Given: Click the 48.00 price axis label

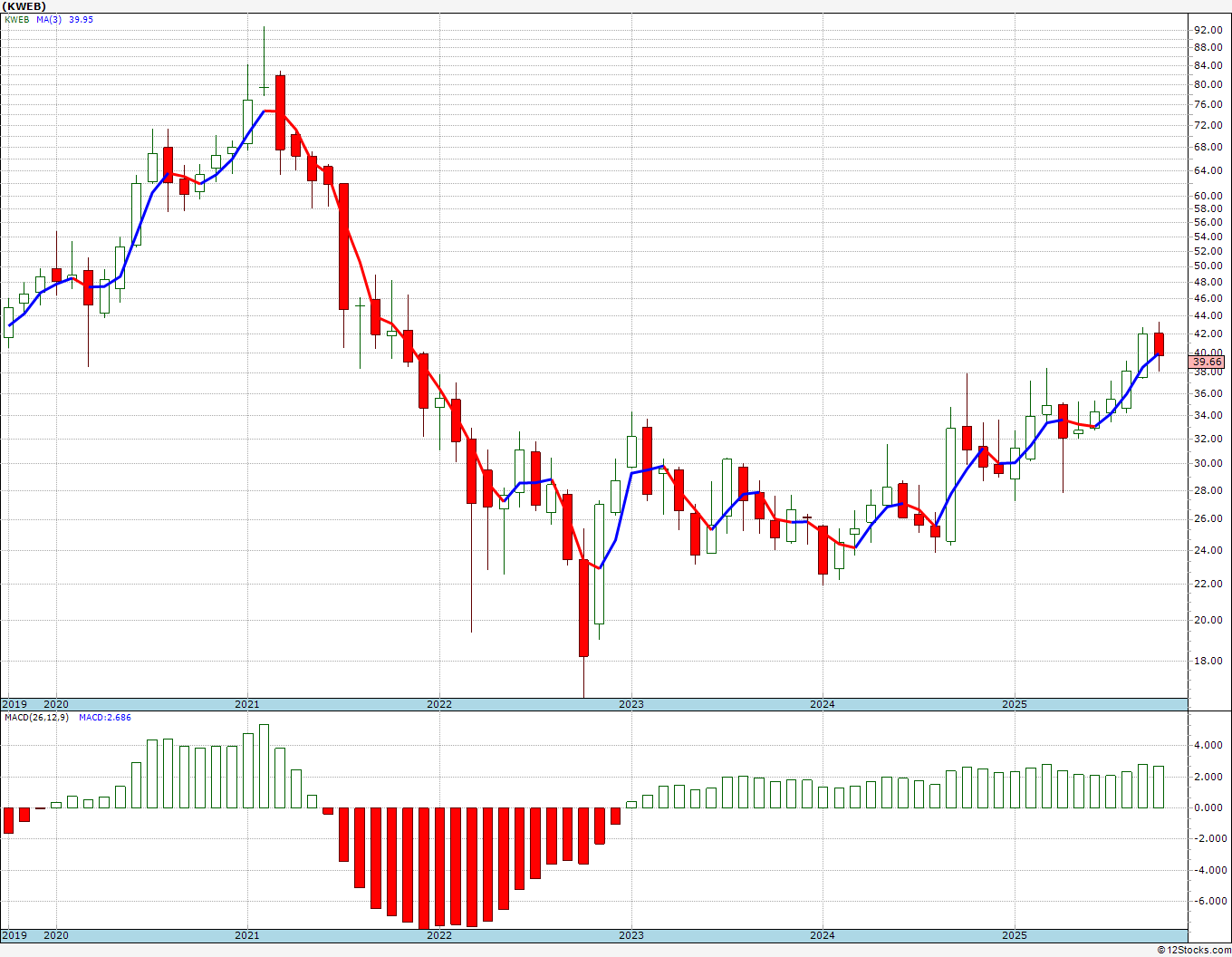Looking at the screenshot, I should [x=1208, y=282].
